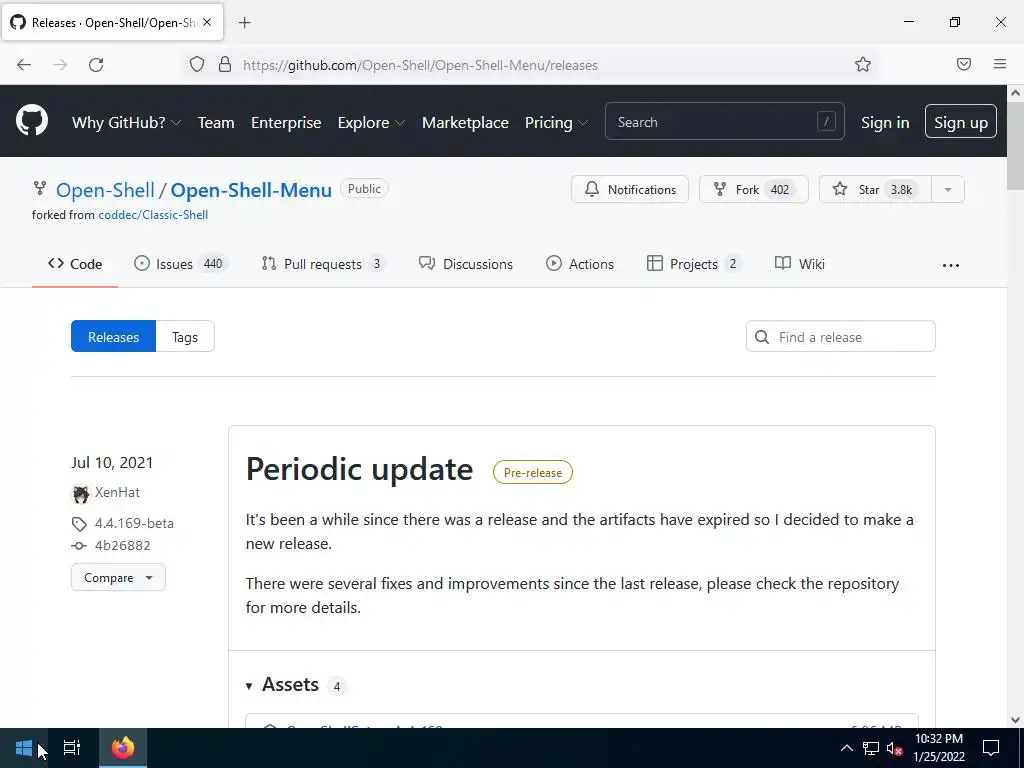
Task: Show hidden system tray icons
Action: click(846, 748)
